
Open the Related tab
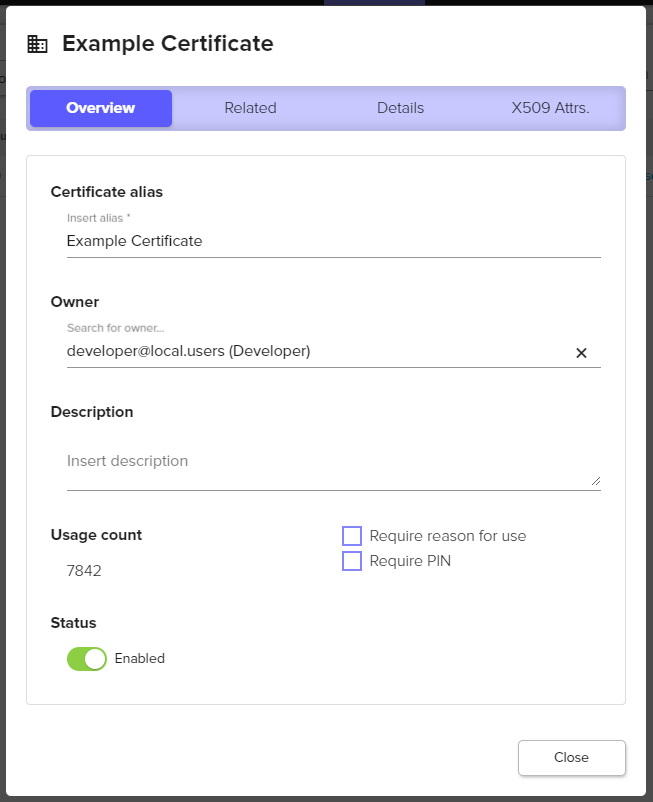(x=250, y=108)
